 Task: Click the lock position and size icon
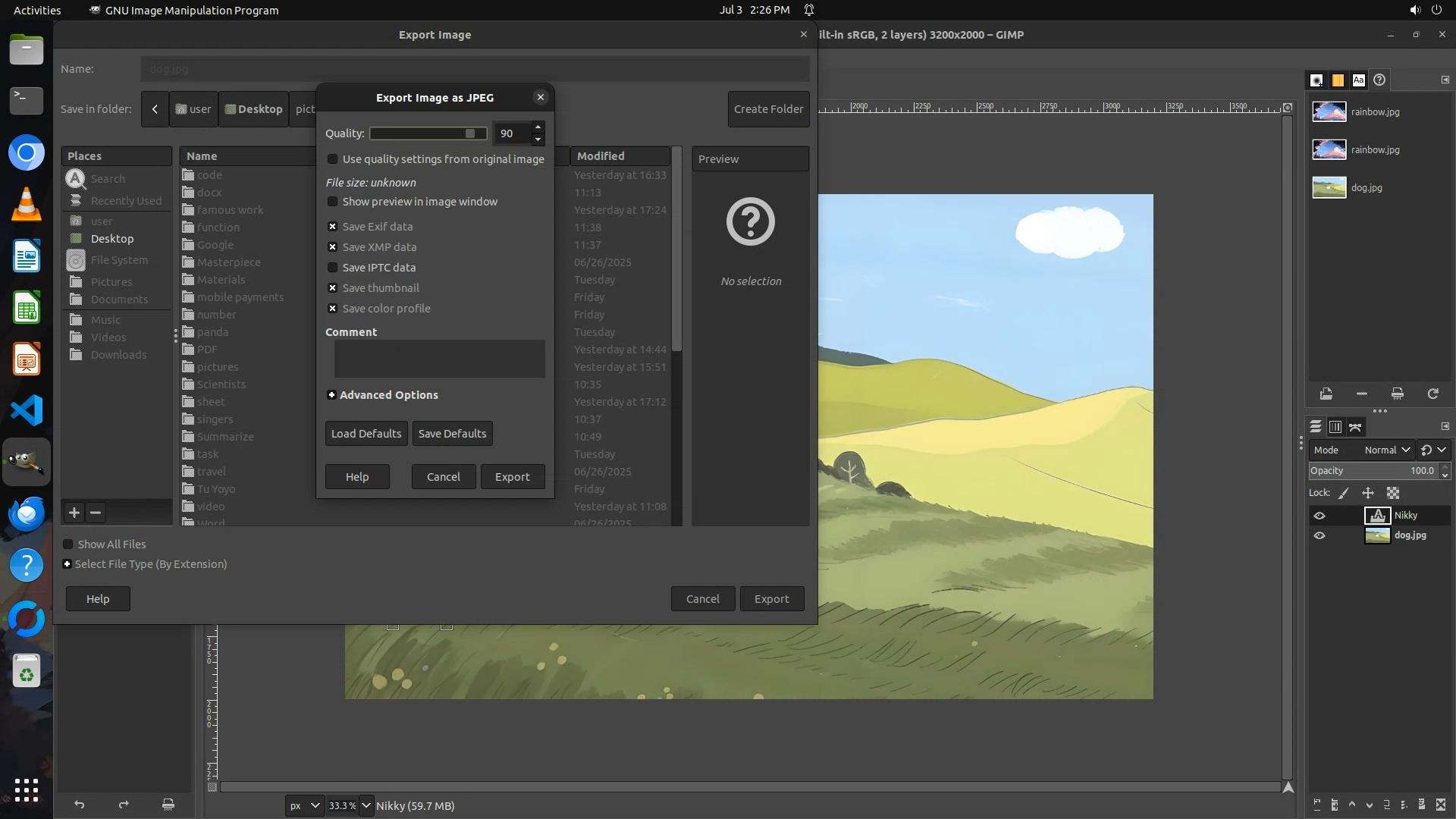(1368, 493)
